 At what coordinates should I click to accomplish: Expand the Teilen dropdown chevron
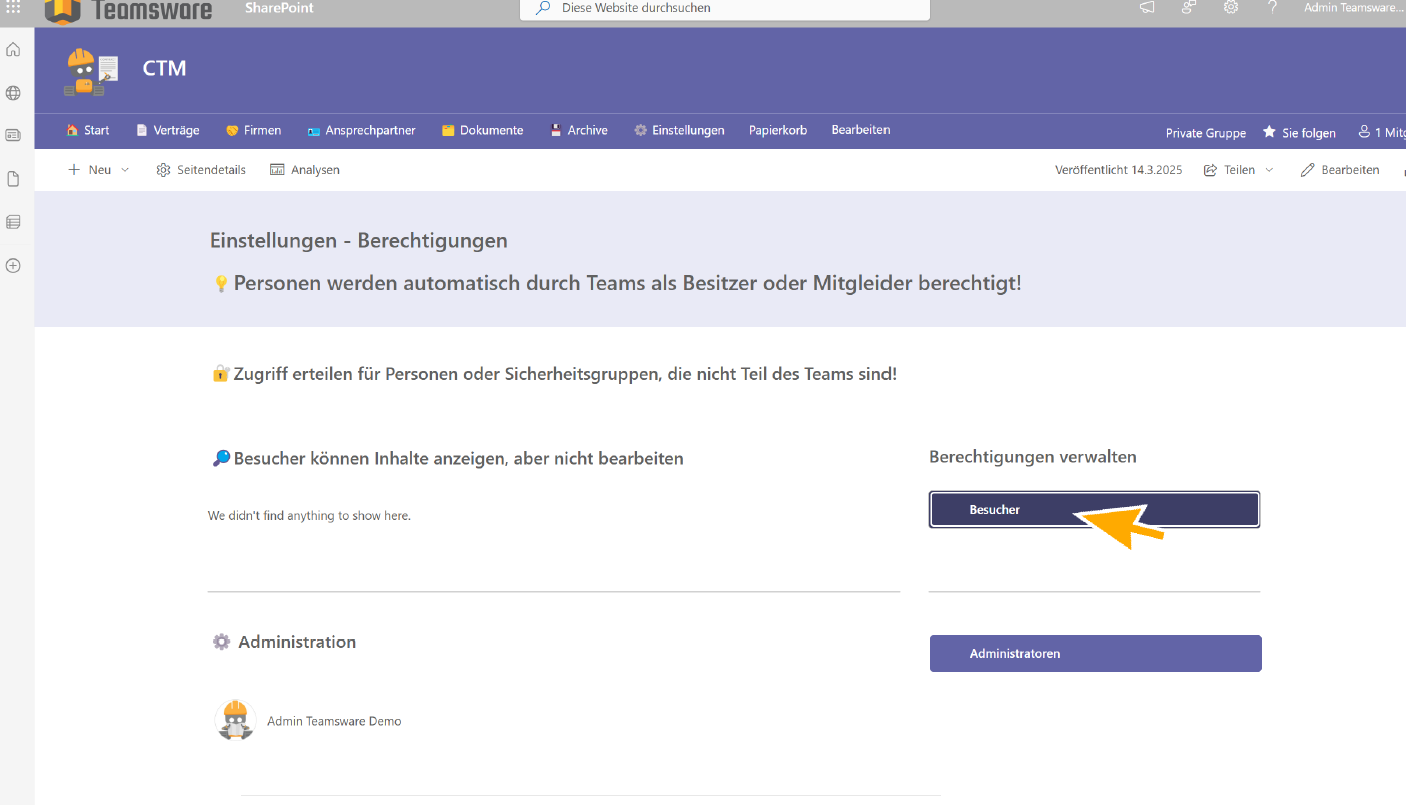click(1270, 170)
